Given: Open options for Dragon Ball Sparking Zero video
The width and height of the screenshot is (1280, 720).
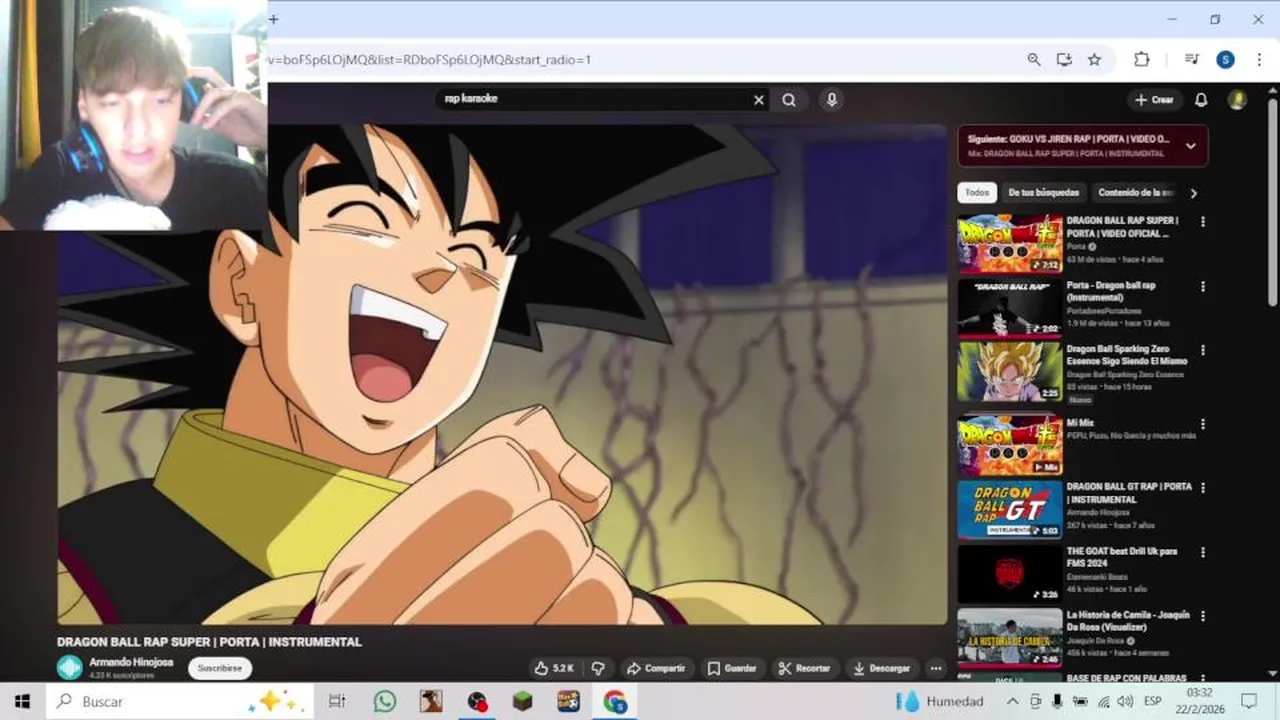Looking at the screenshot, I should 1203,350.
